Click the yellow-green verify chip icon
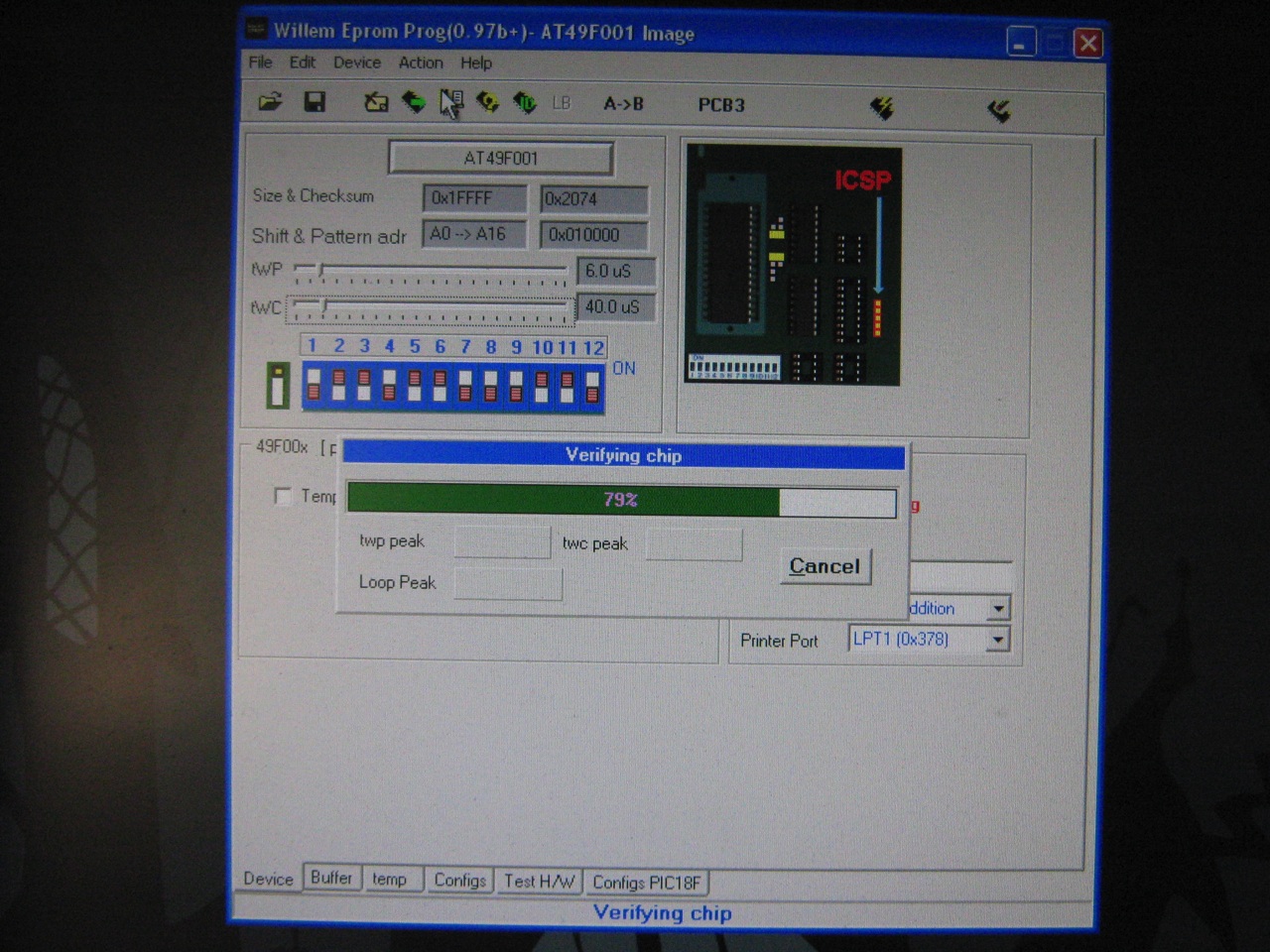1270x952 pixels. (487, 102)
